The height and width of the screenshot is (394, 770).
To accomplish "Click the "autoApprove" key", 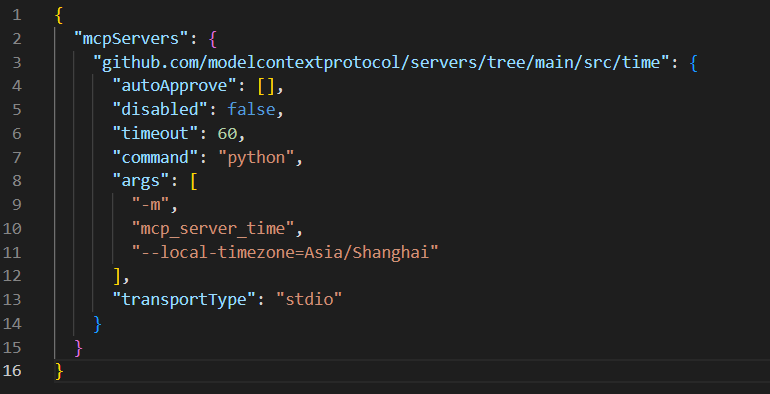I will point(175,86).
